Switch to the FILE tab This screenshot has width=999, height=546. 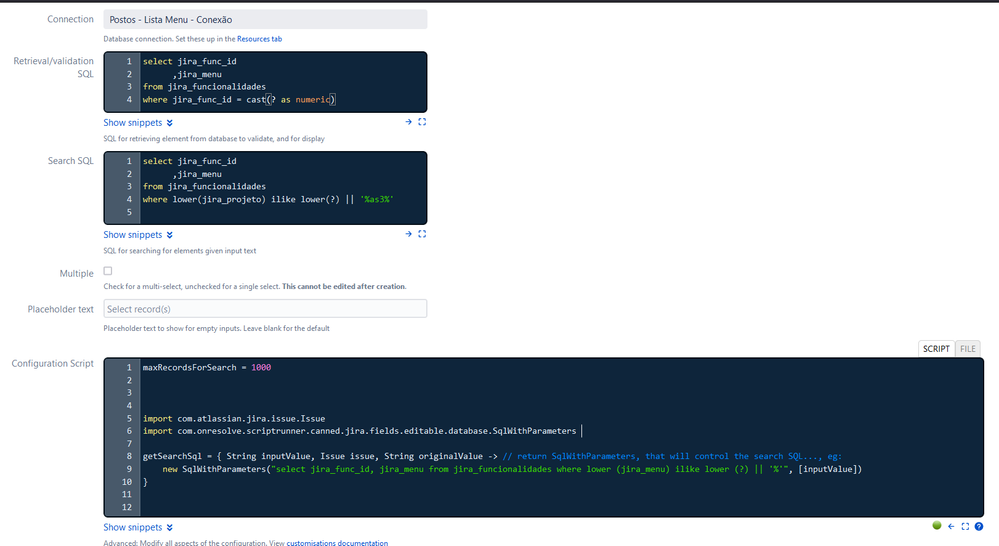click(967, 348)
